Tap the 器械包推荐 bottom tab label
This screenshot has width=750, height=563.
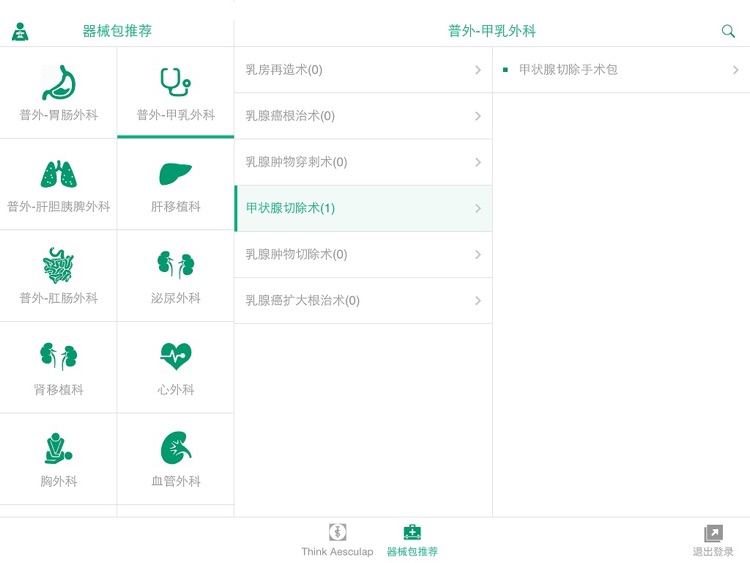click(412, 552)
